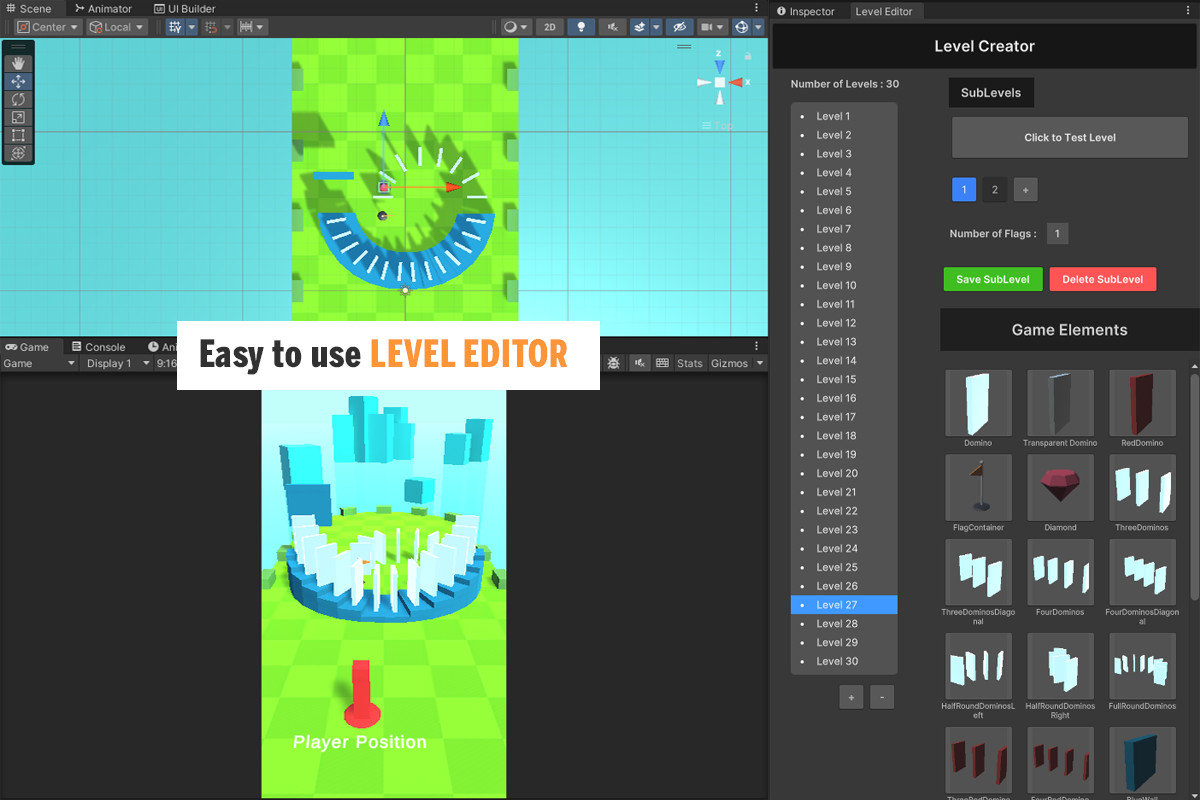1200x800 pixels.
Task: Select the Rect transform tool
Action: point(18,135)
